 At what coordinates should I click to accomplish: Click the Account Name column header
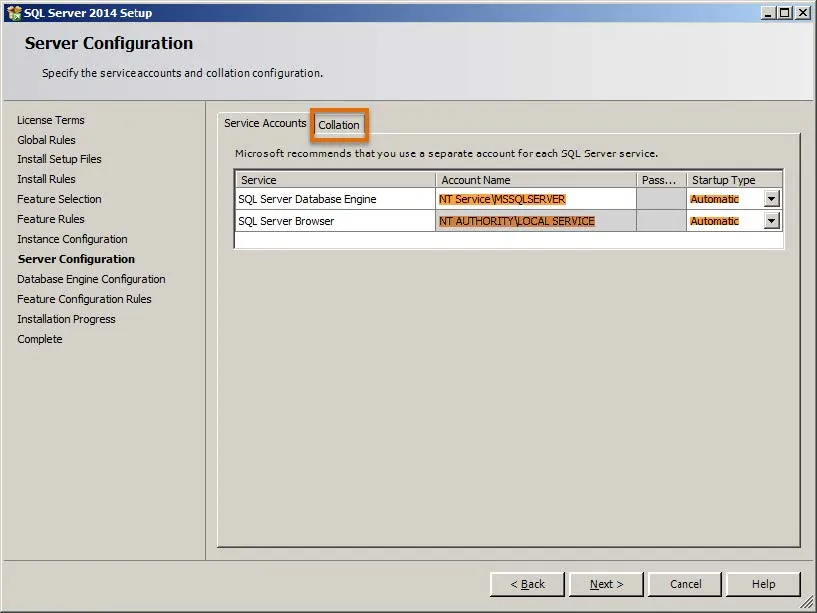(536, 180)
